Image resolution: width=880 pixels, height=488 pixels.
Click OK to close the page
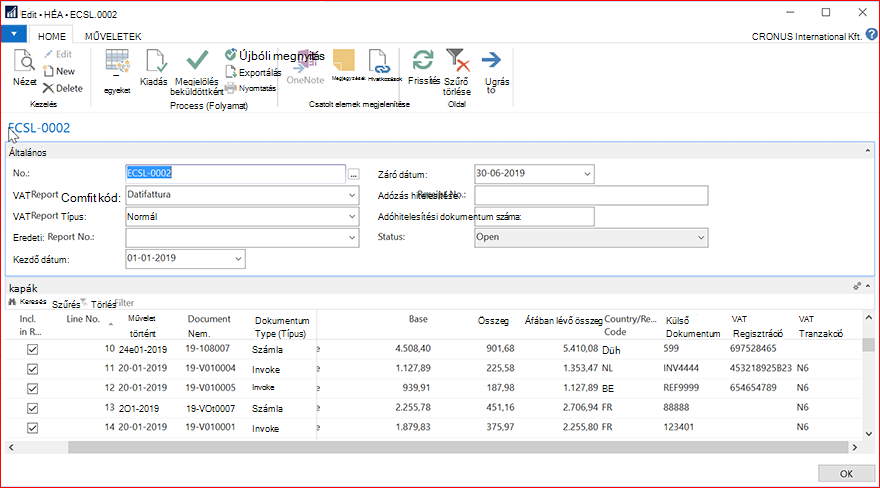pyautogui.click(x=846, y=473)
